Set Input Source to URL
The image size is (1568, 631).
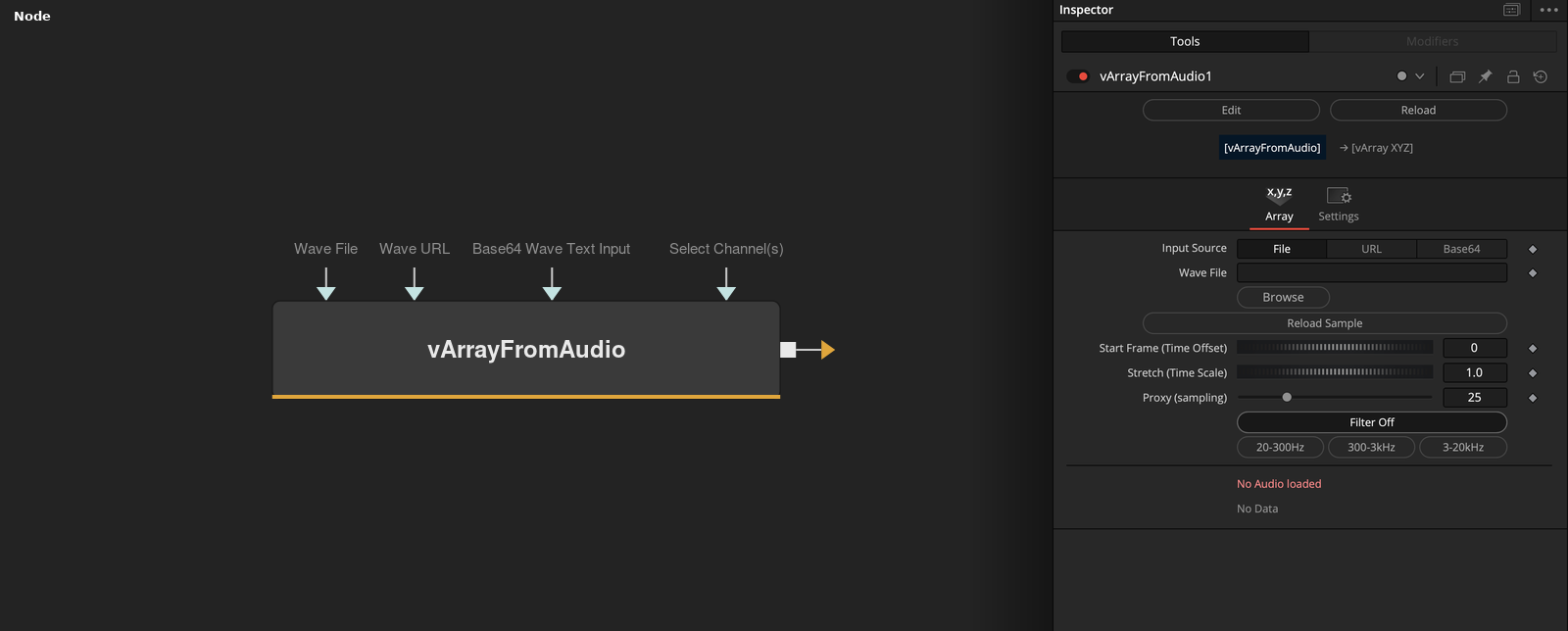[1372, 249]
